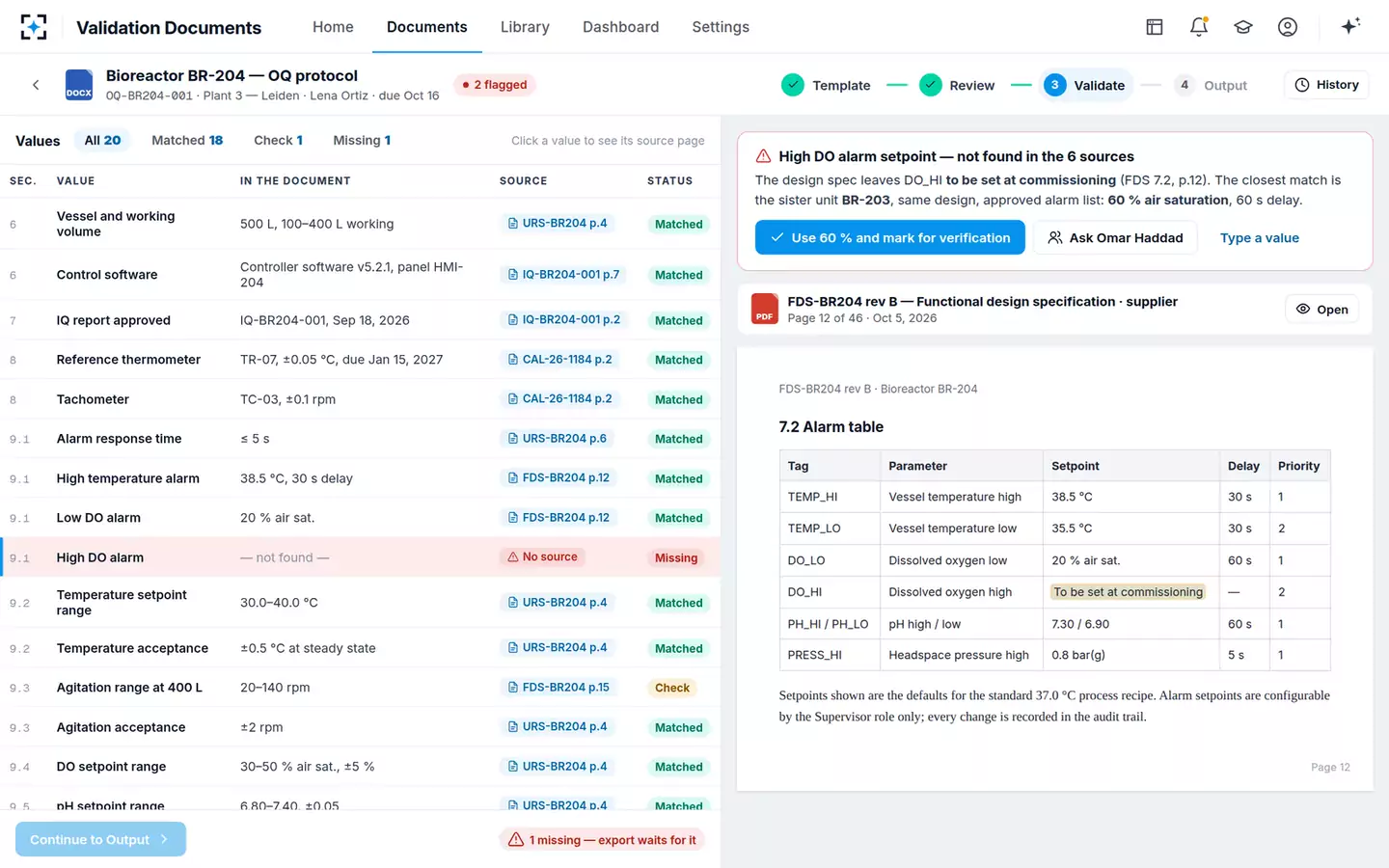This screenshot has width=1389, height=868.
Task: Filter values by Matched 18
Action: click(187, 140)
